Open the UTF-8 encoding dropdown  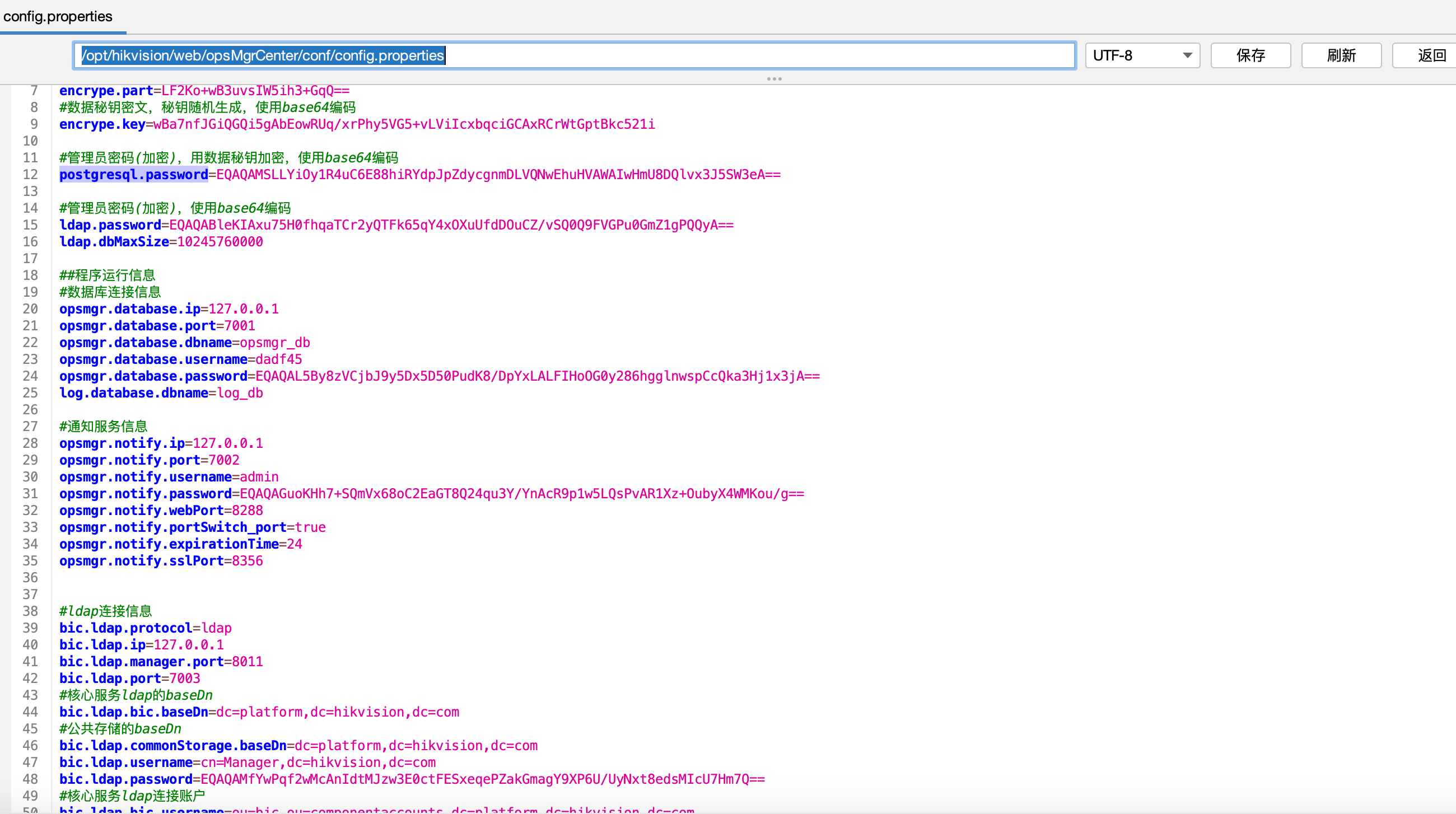(x=1142, y=55)
